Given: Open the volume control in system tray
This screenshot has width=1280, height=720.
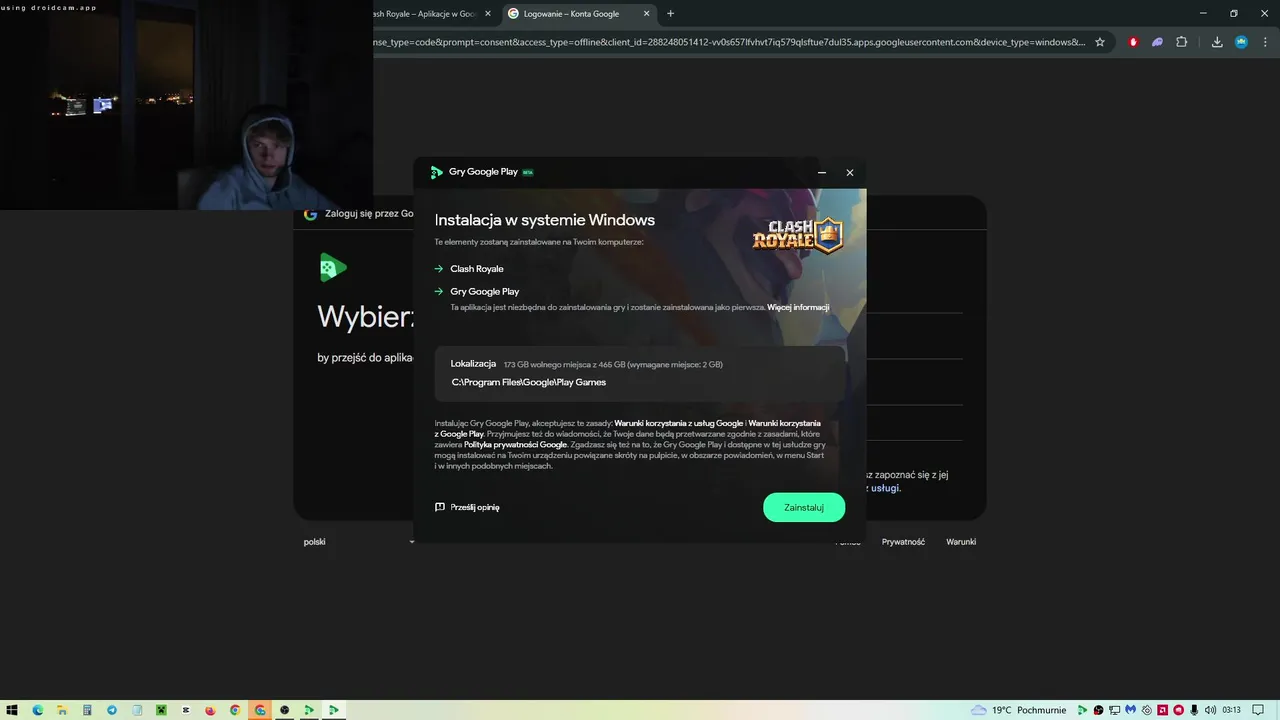Looking at the screenshot, I should coord(1211,710).
